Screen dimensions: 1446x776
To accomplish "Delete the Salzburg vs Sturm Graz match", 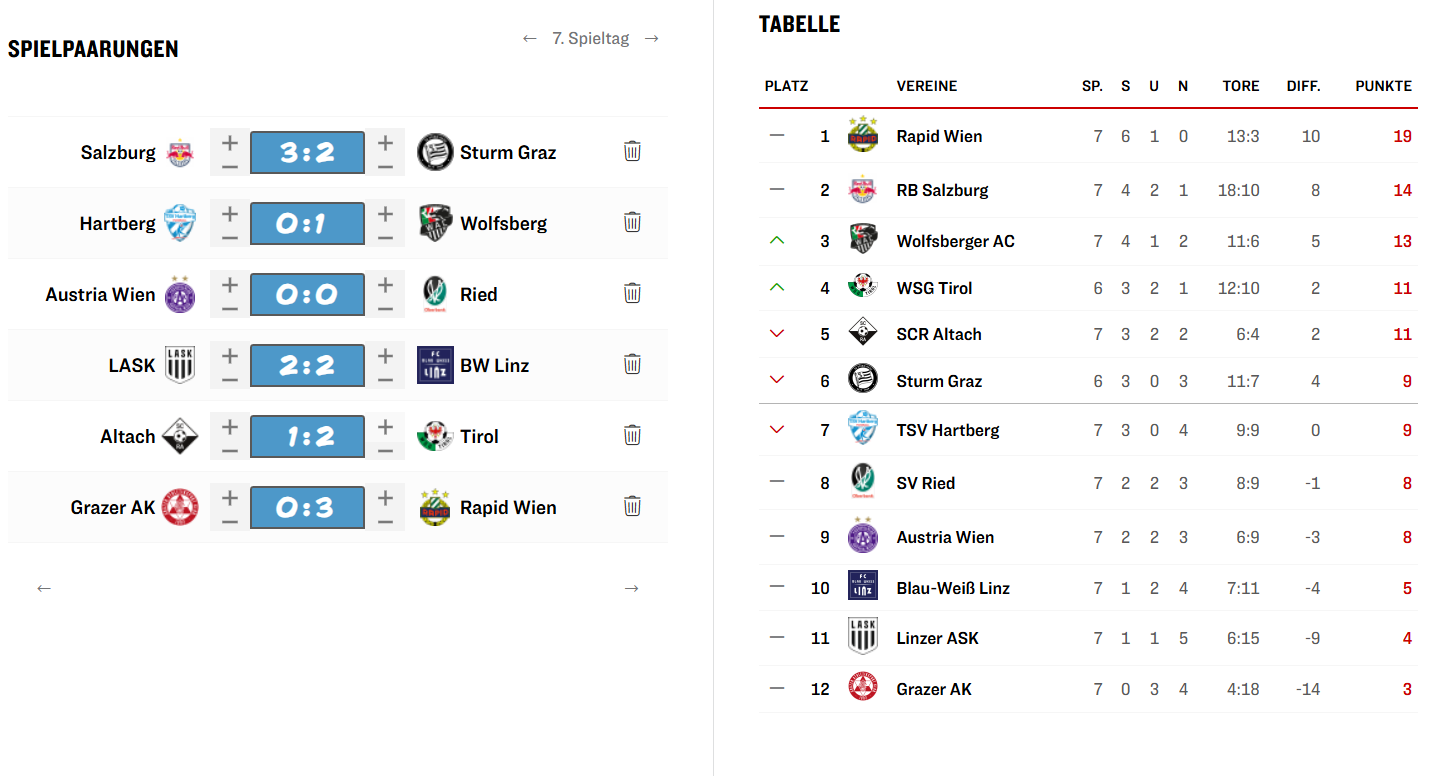I will coord(632,151).
